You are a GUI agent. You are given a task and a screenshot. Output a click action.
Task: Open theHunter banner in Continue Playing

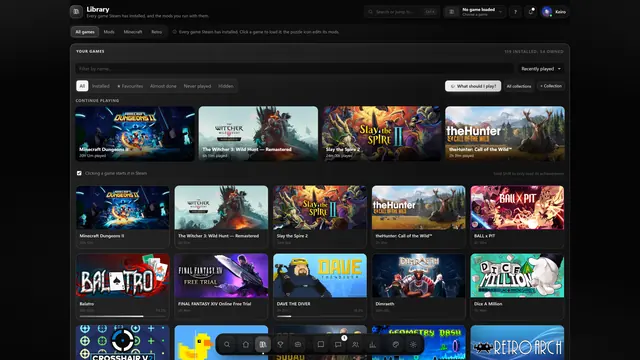[x=505, y=133]
